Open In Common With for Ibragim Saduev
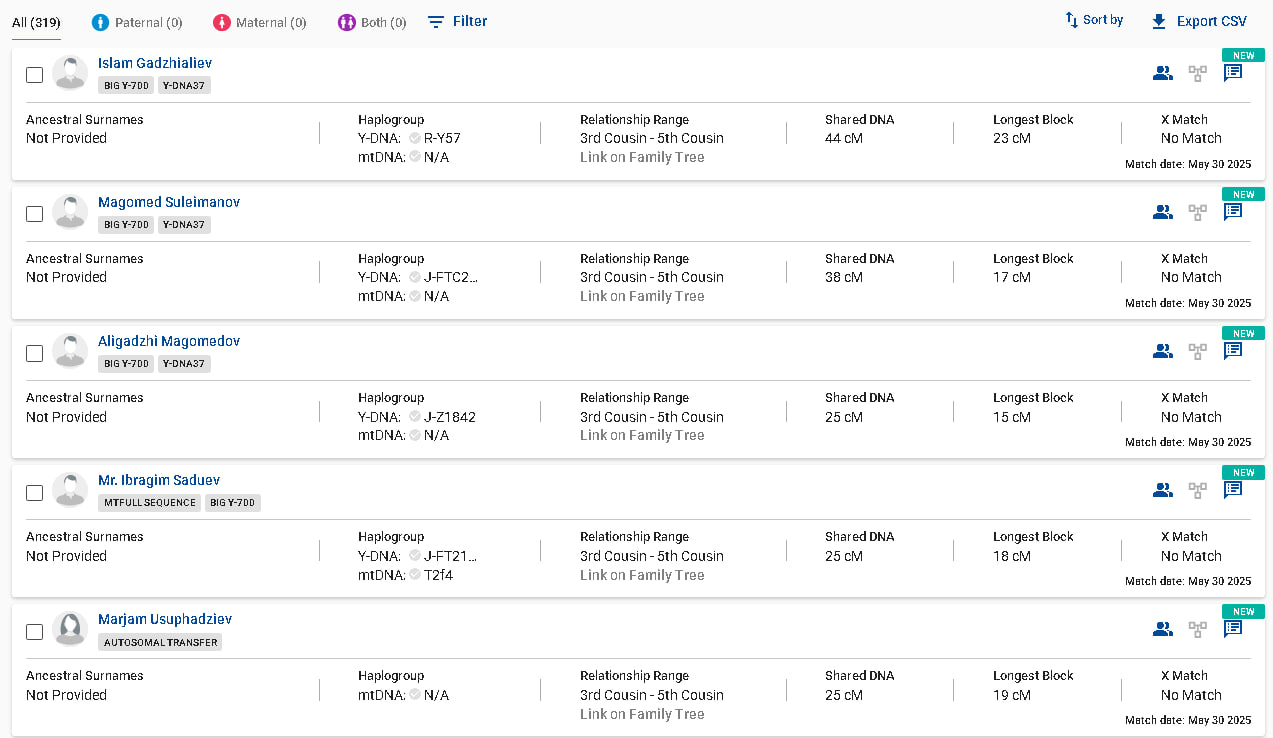The height and width of the screenshot is (738, 1273). pos(1162,489)
